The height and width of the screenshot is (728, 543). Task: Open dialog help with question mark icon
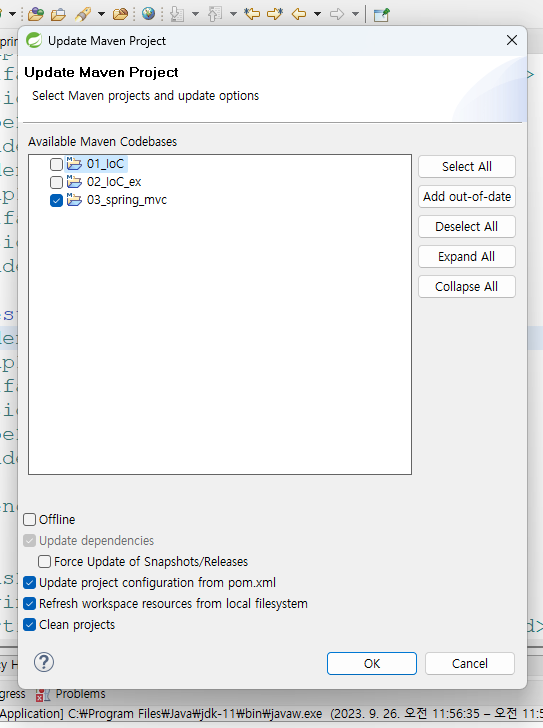(44, 663)
